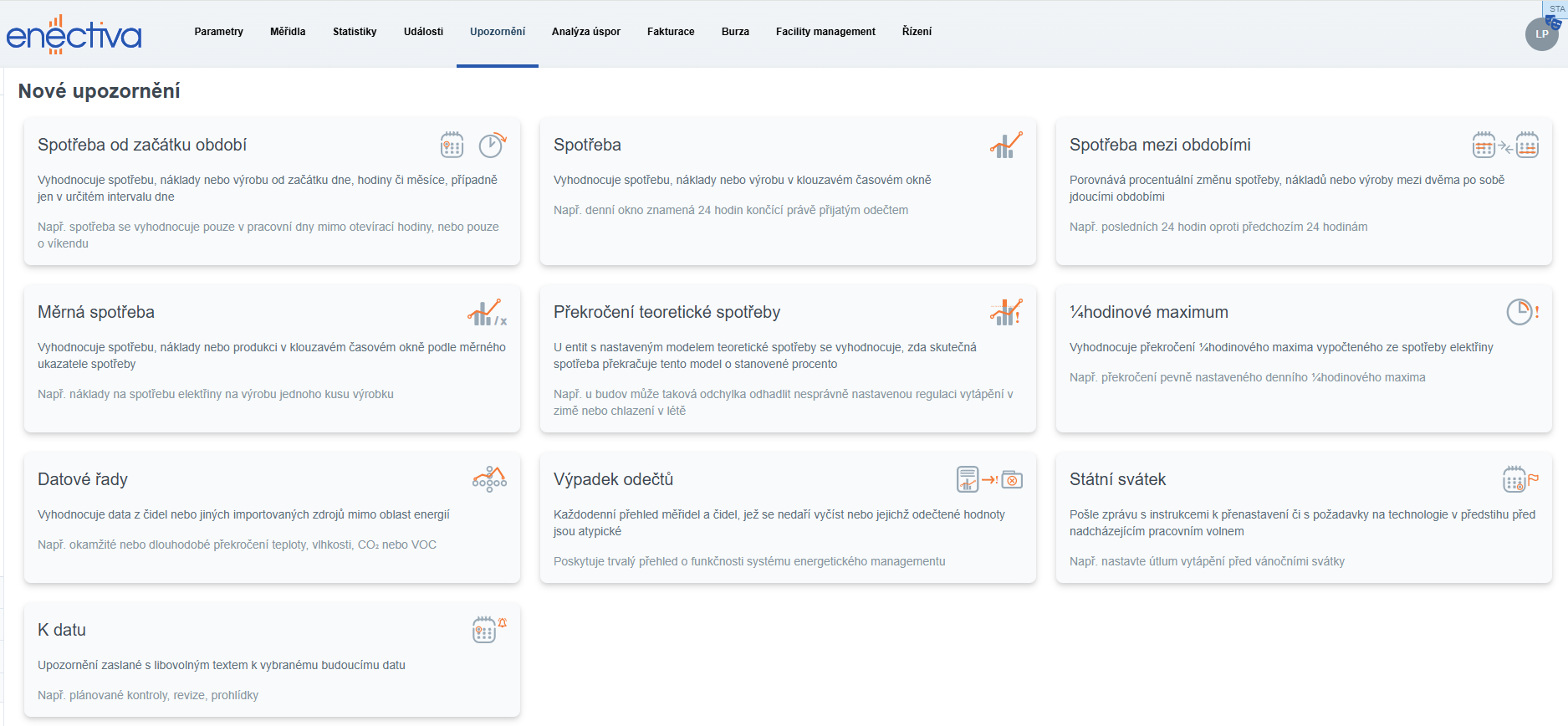Navigate to Facility management
The height and width of the screenshot is (726, 1568).
[x=825, y=32]
